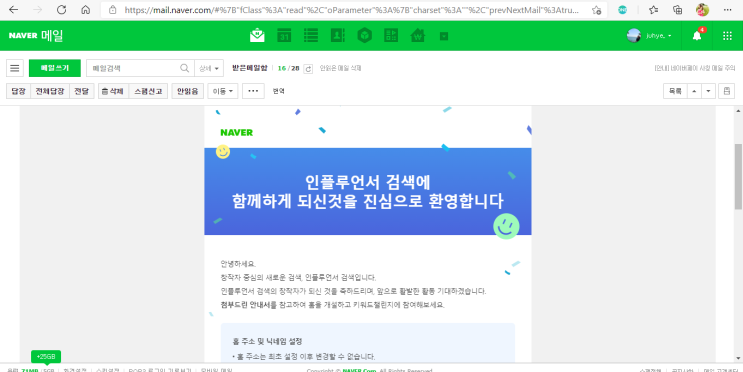Open the 이동 move-to dropdown

tap(223, 91)
